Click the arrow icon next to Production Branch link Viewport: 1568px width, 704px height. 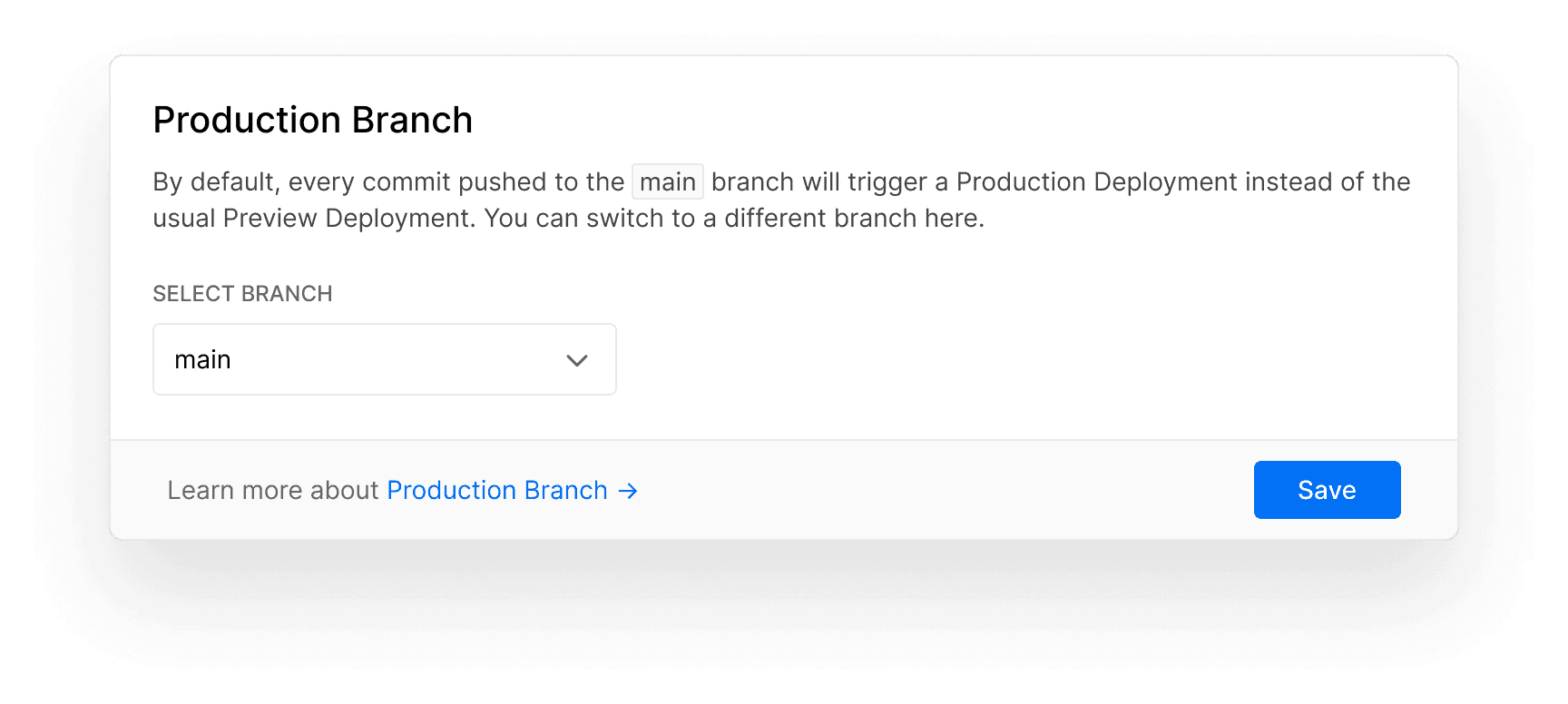click(x=627, y=490)
